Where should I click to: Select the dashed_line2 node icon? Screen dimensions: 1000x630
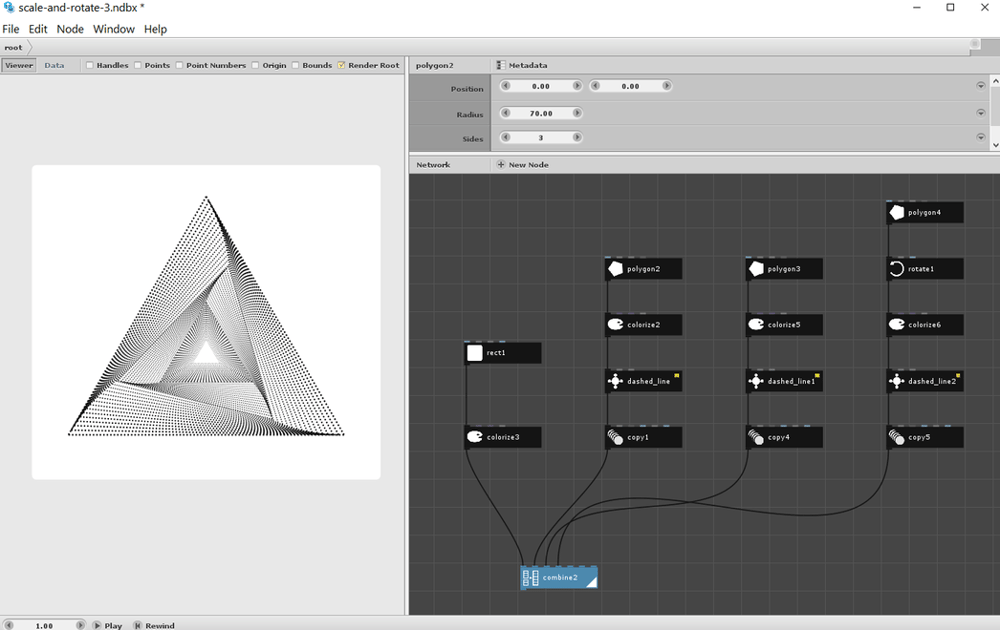coord(897,381)
